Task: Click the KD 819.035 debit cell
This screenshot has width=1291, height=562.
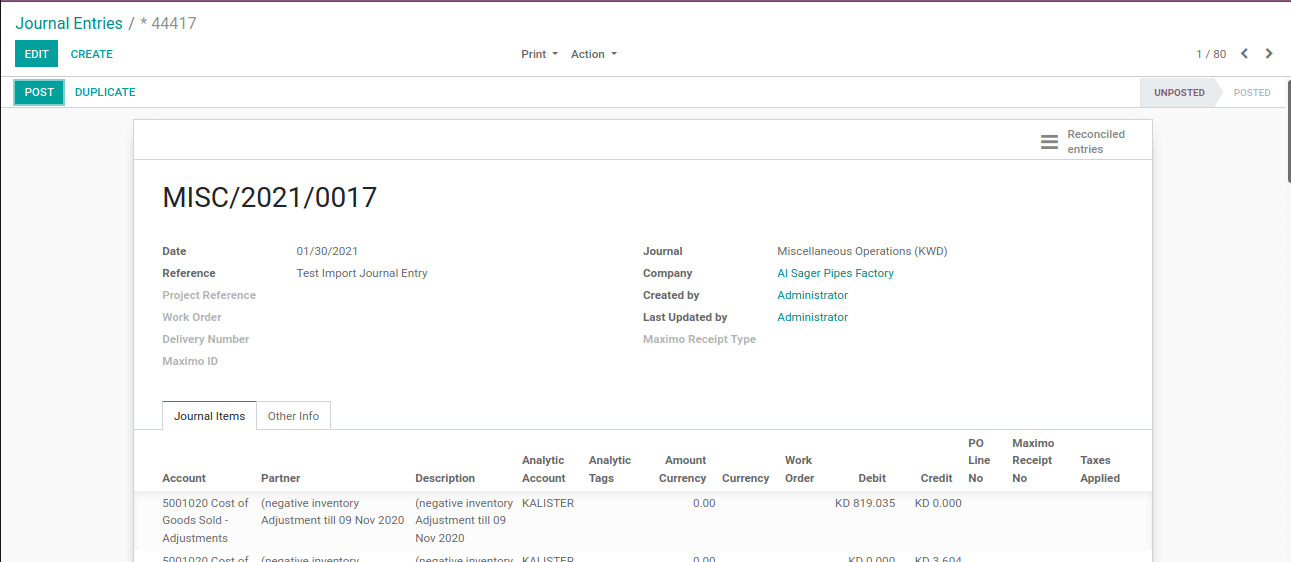Action: (x=865, y=503)
